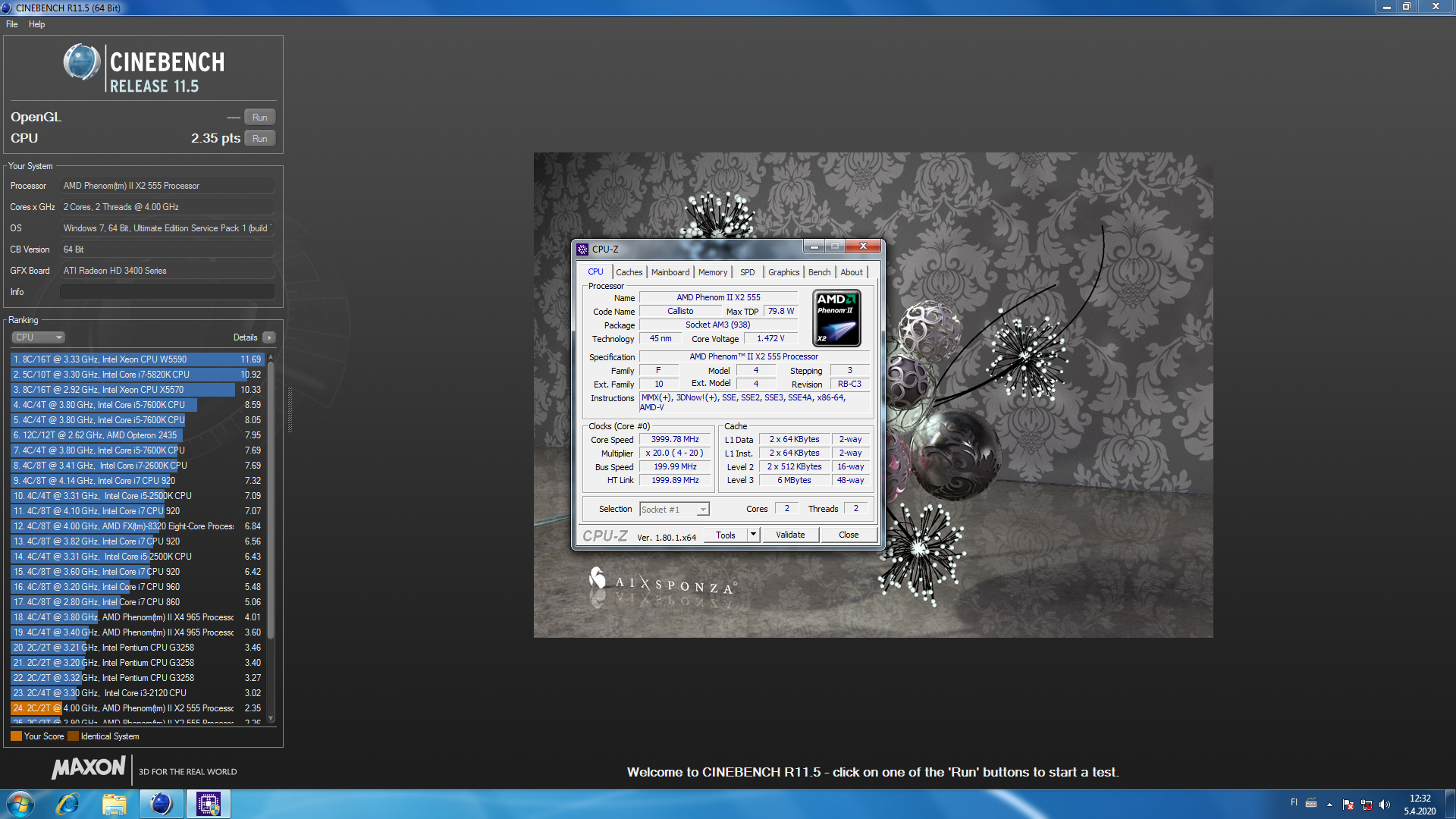
Task: Open the File menu
Action: click(12, 24)
